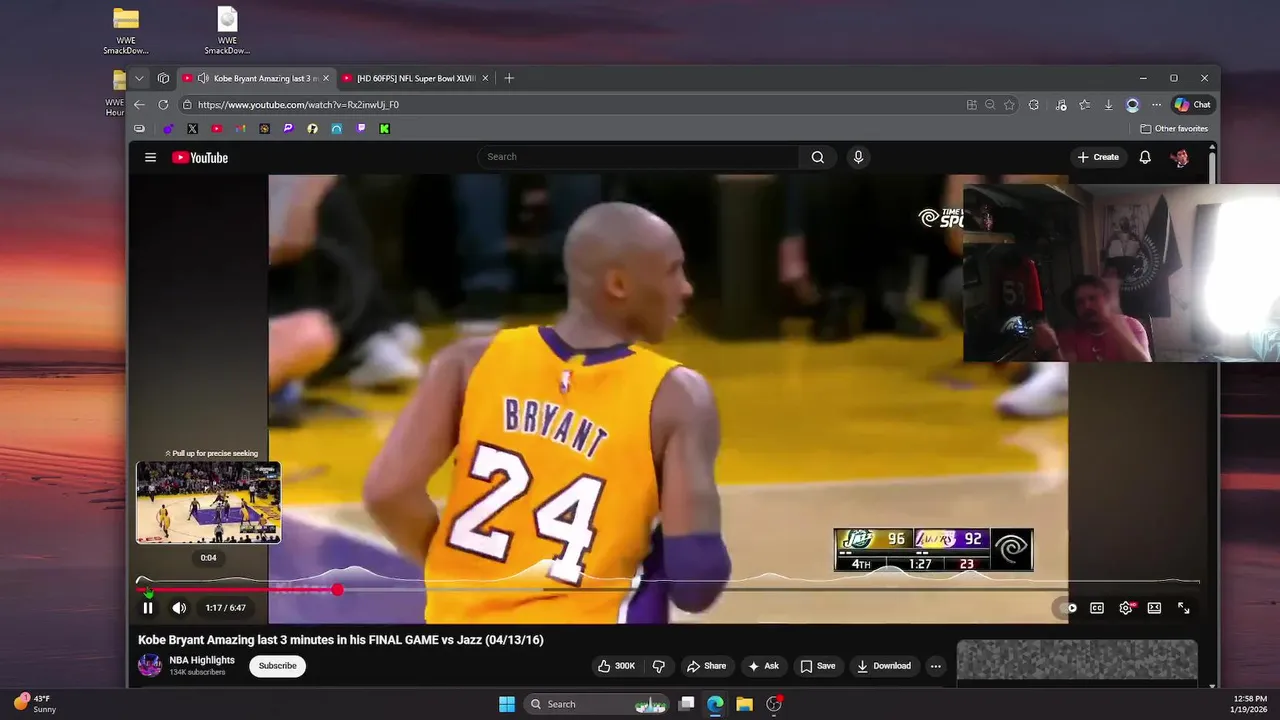This screenshot has height=720, width=1280.
Task: Download the video
Action: pyautogui.click(x=884, y=666)
